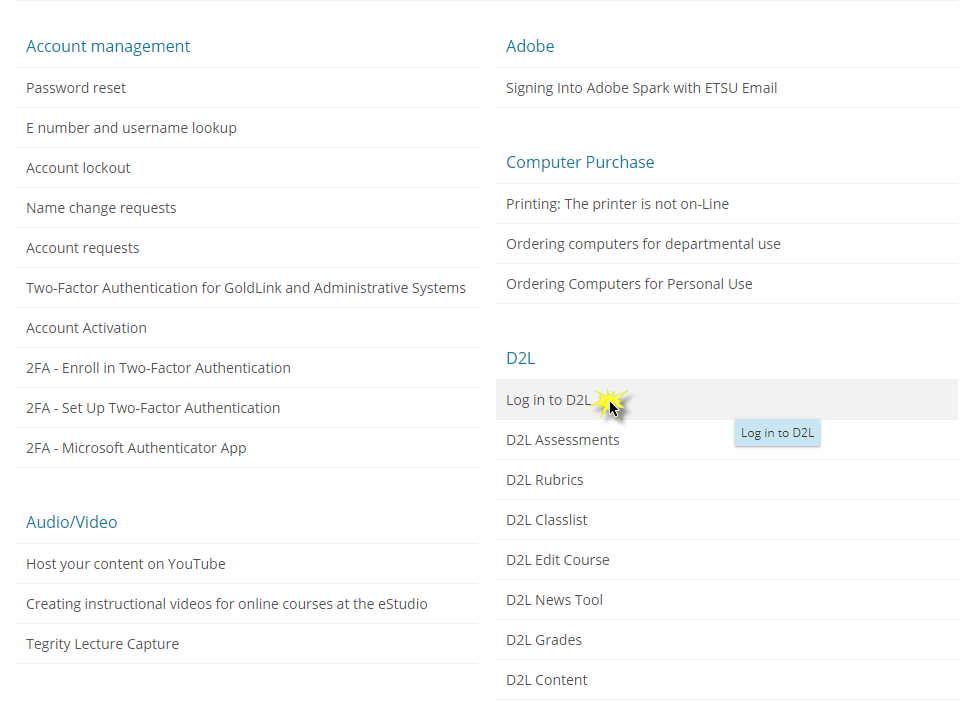Select the D2L Rubrics link
Screen dimensions: 971x701
(x=544, y=480)
